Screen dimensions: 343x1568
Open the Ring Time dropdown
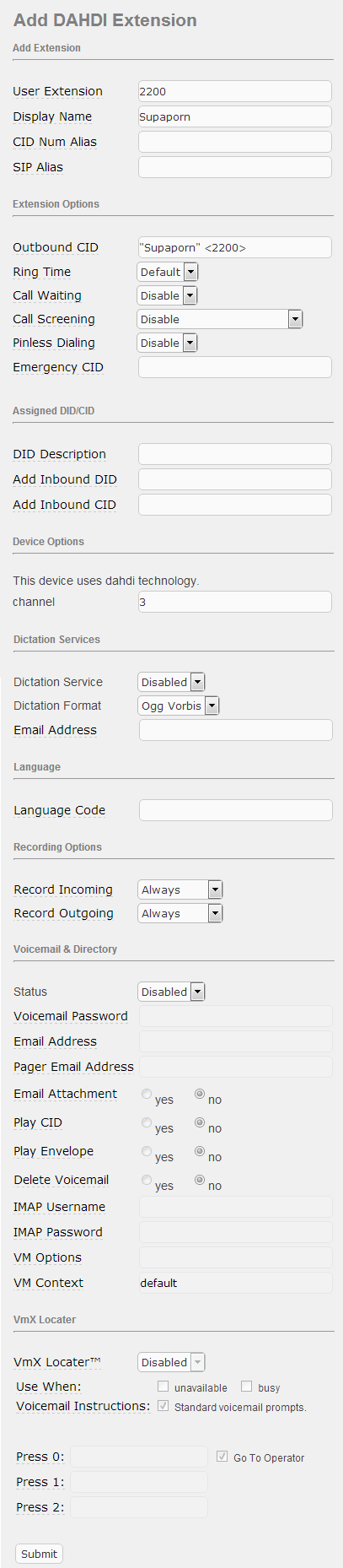(168, 272)
